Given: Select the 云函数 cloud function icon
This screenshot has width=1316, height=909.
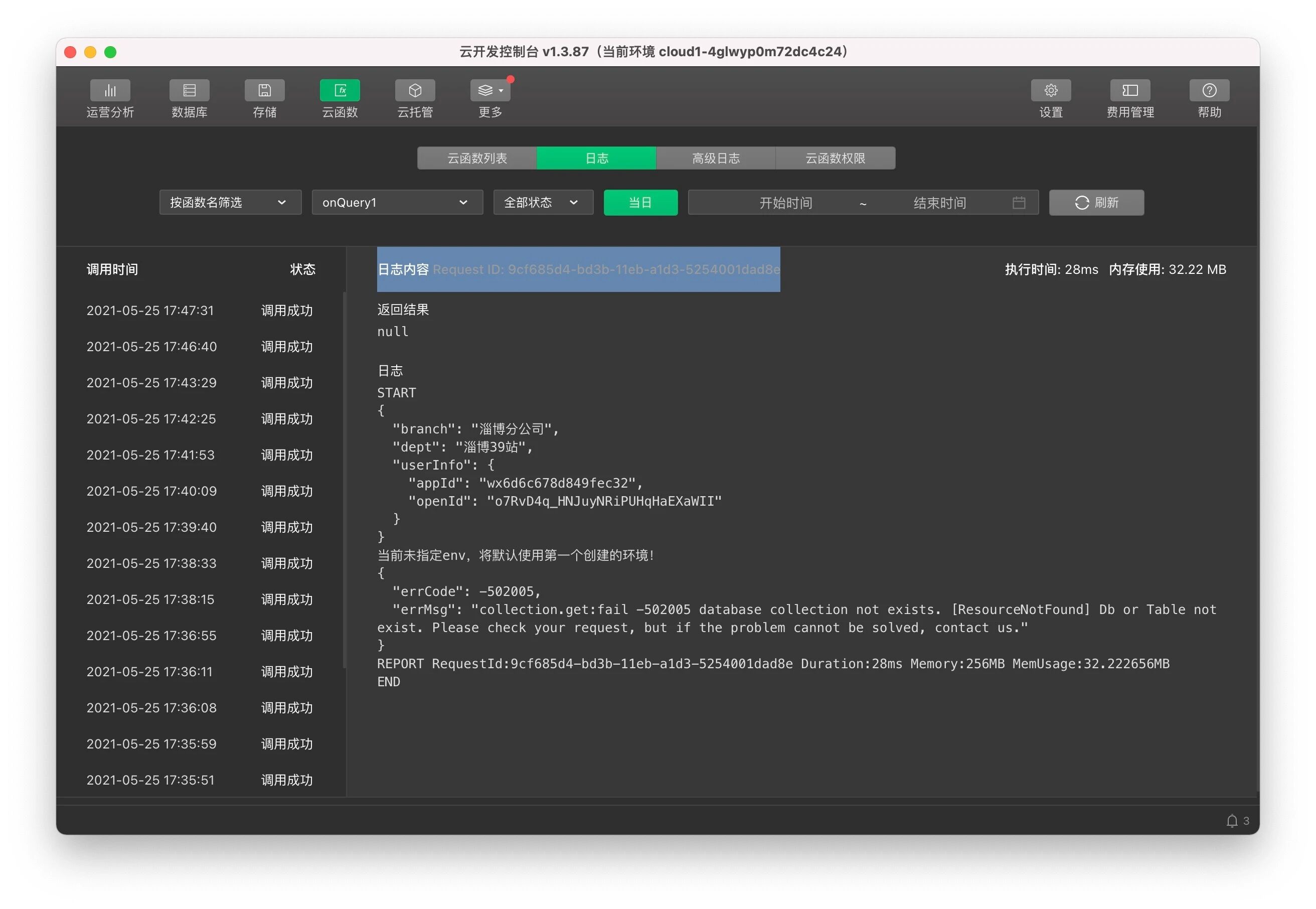Looking at the screenshot, I should (x=340, y=91).
